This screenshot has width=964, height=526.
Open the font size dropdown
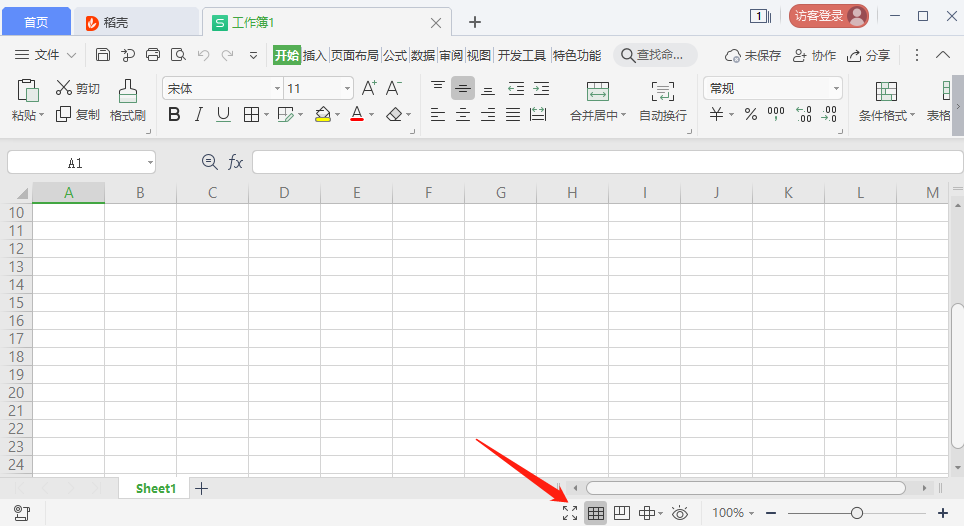(347, 89)
